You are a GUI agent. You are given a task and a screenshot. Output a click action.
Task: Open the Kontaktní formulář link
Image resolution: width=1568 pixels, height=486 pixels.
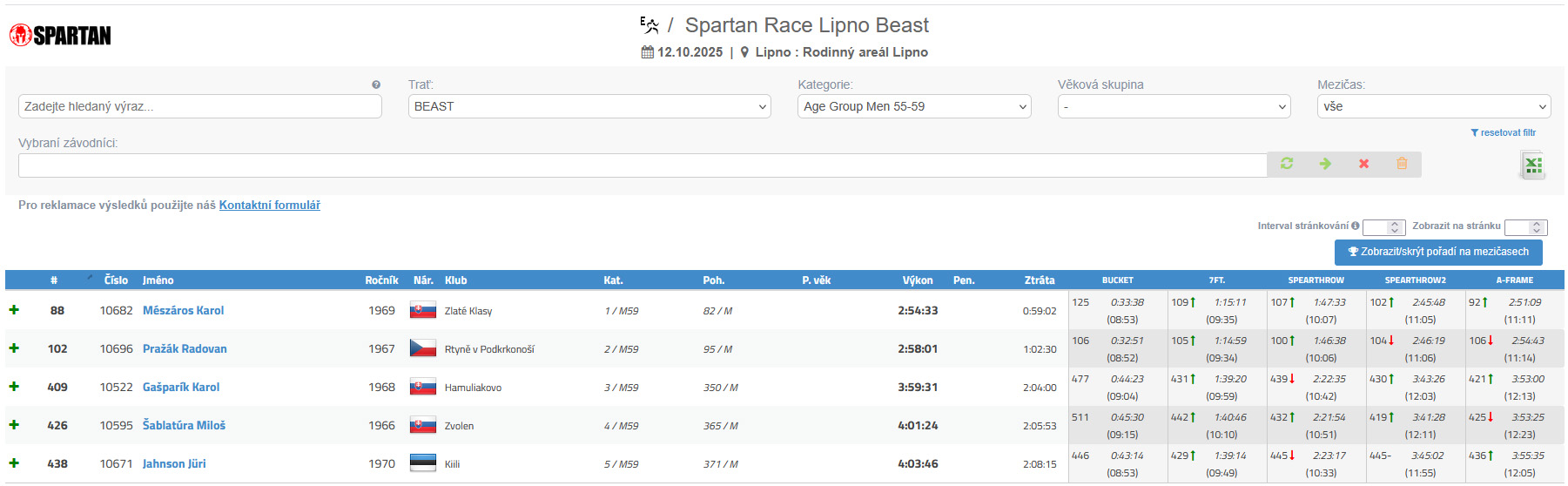(x=269, y=206)
